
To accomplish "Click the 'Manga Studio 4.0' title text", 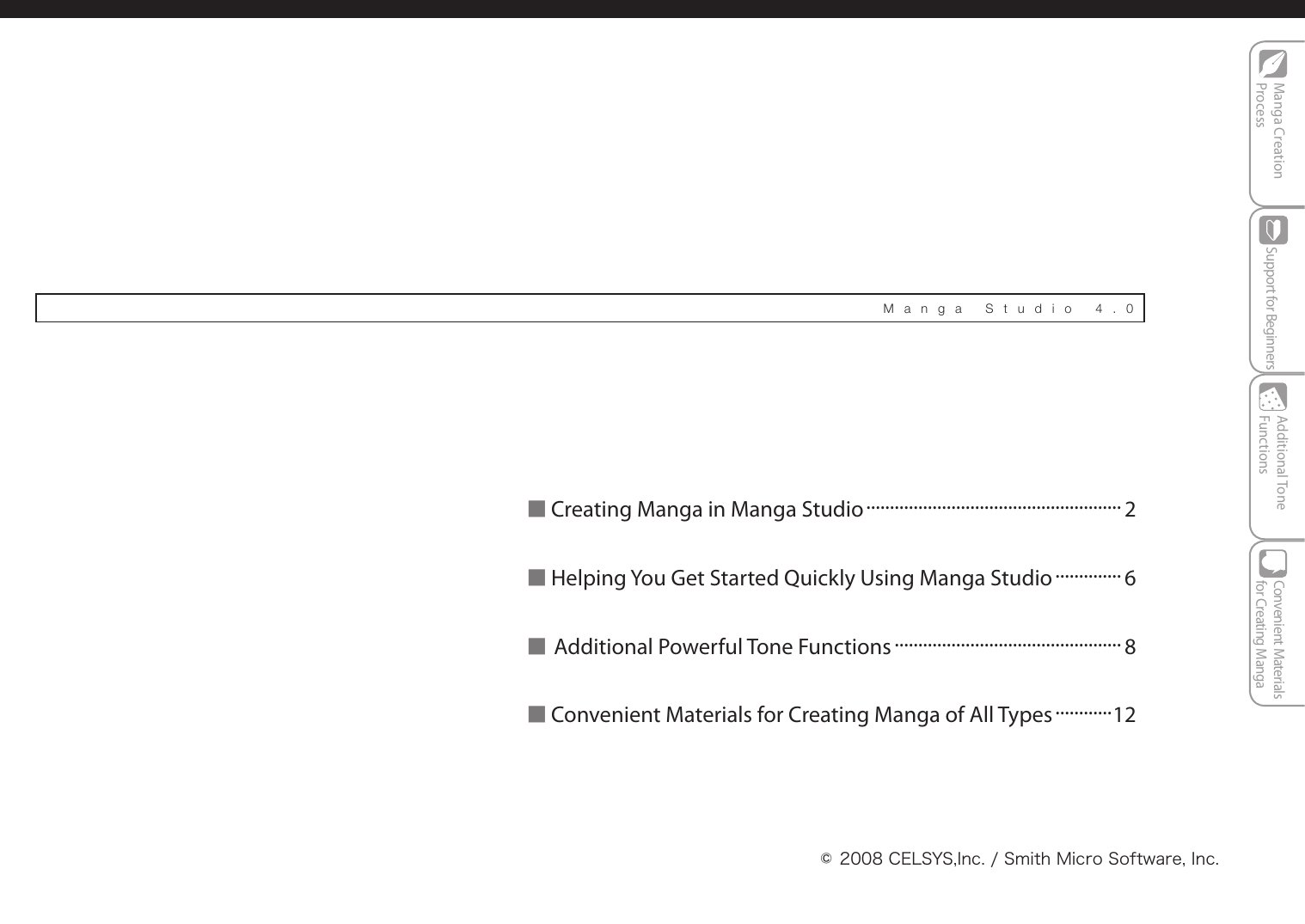I will 1009,309.
